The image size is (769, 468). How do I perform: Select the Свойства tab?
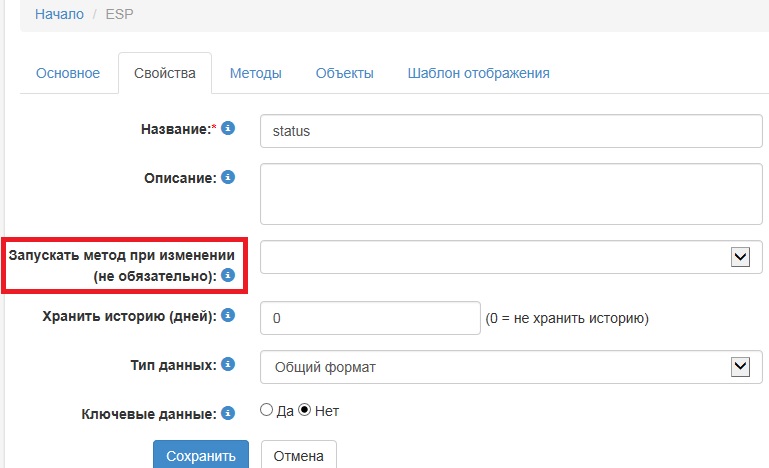pos(165,73)
